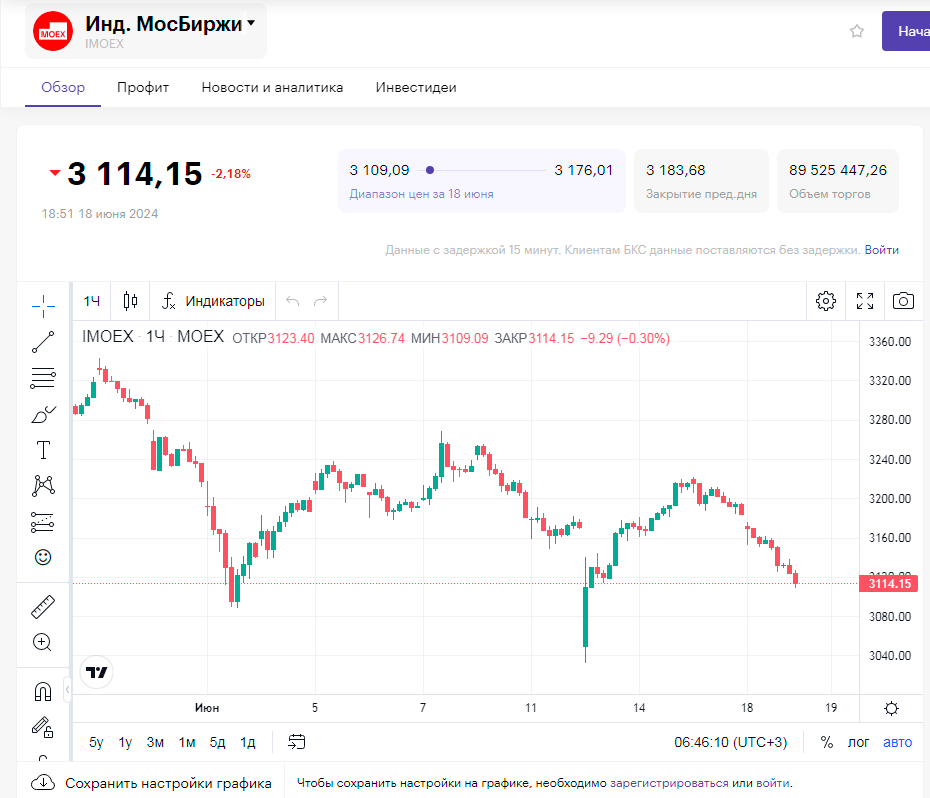Enter fullscreen chart mode
The image size is (930, 798).
(865, 301)
